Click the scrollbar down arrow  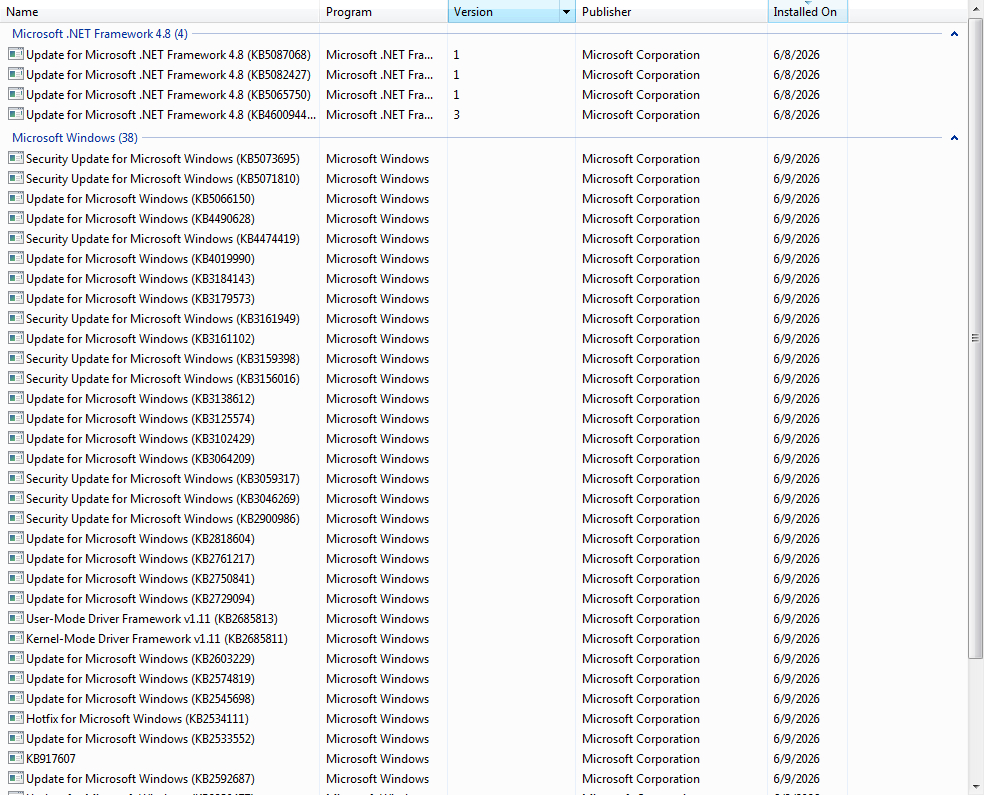point(975,787)
